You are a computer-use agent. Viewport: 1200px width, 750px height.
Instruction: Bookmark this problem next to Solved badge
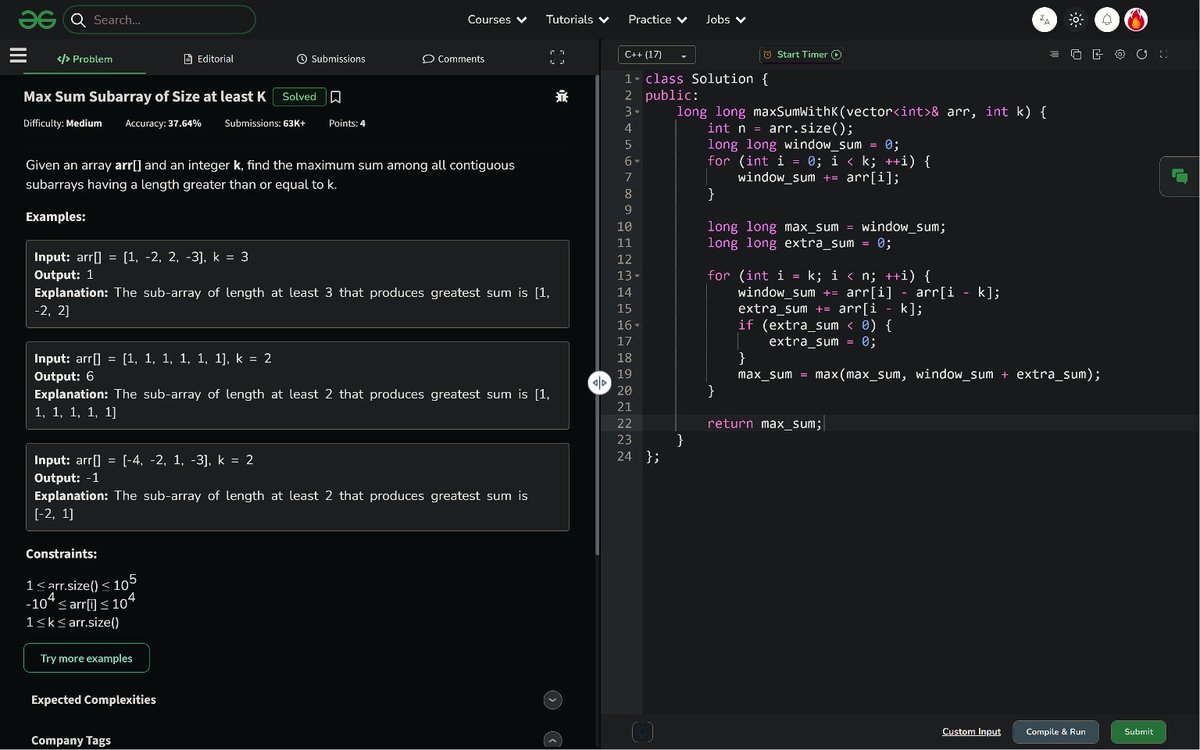coord(336,97)
